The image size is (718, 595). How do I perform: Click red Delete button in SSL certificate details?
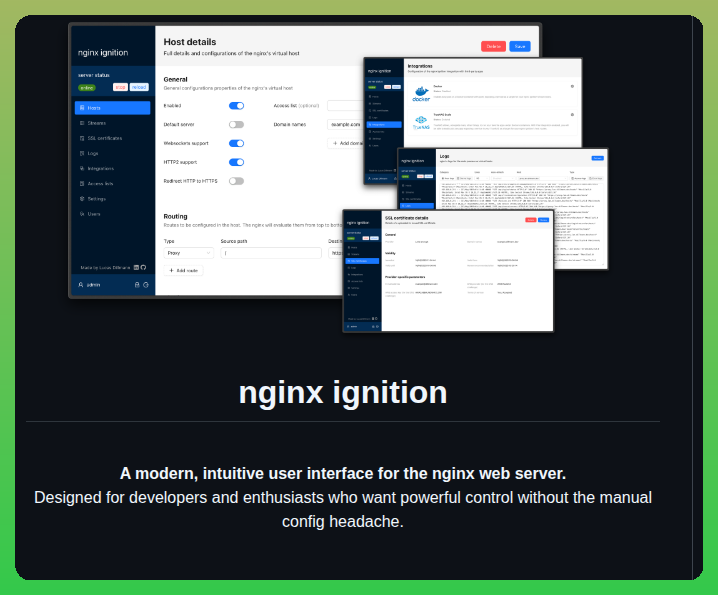pos(531,220)
